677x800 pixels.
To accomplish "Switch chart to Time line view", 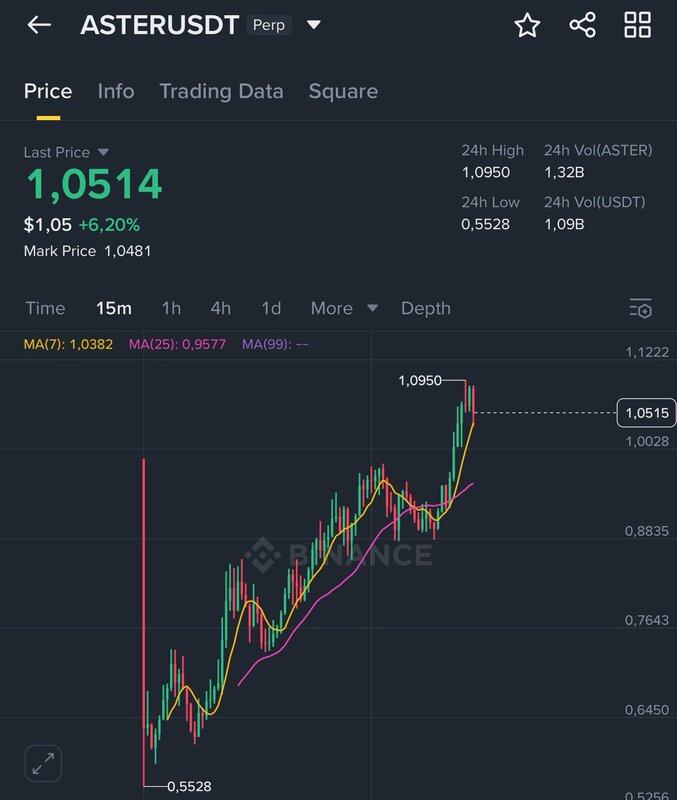I will tap(45, 308).
